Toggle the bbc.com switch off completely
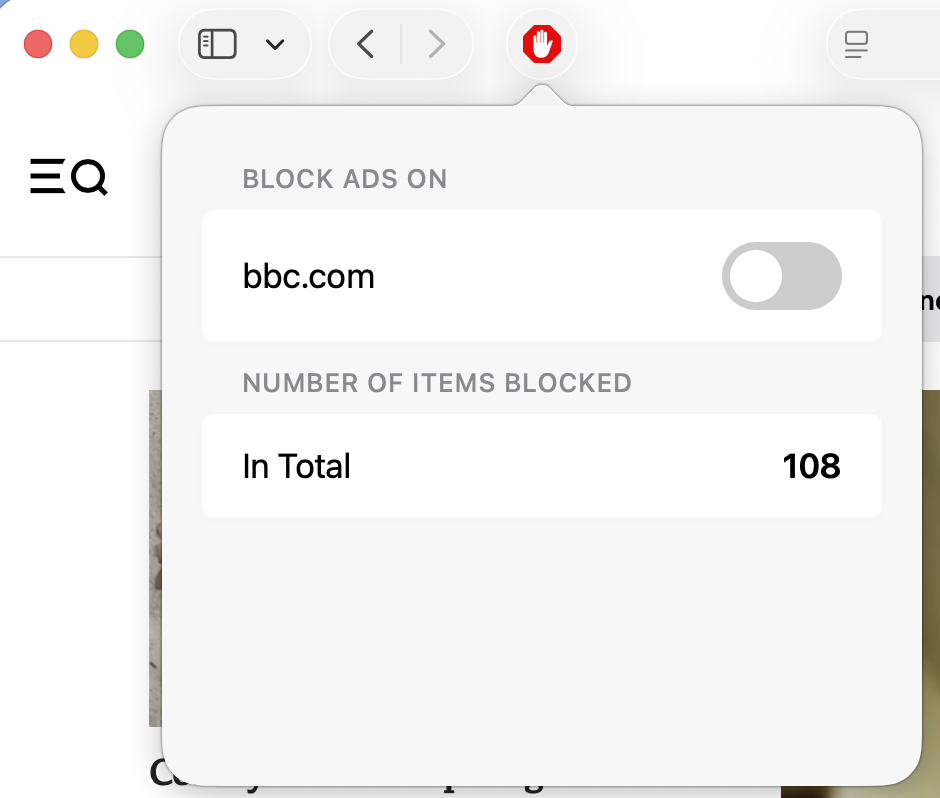The height and width of the screenshot is (798, 940). [x=782, y=276]
